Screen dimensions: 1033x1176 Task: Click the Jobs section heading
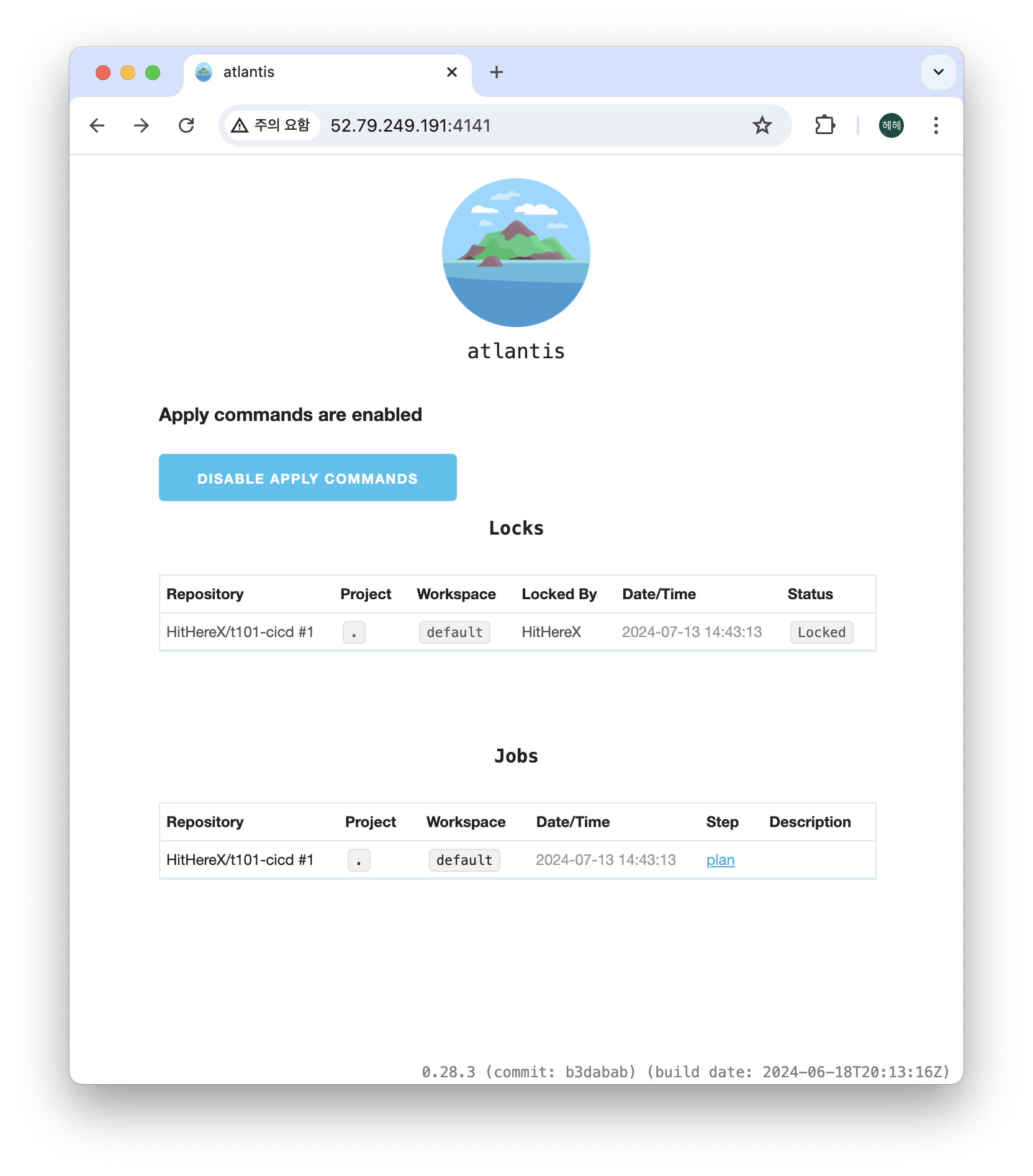(516, 756)
